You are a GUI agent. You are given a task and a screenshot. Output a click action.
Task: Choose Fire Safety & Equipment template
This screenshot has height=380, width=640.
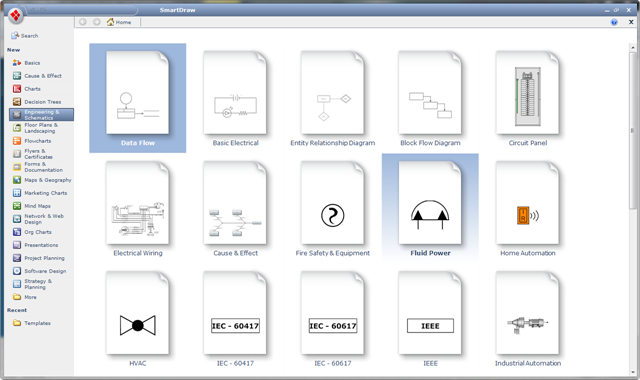[x=333, y=209]
